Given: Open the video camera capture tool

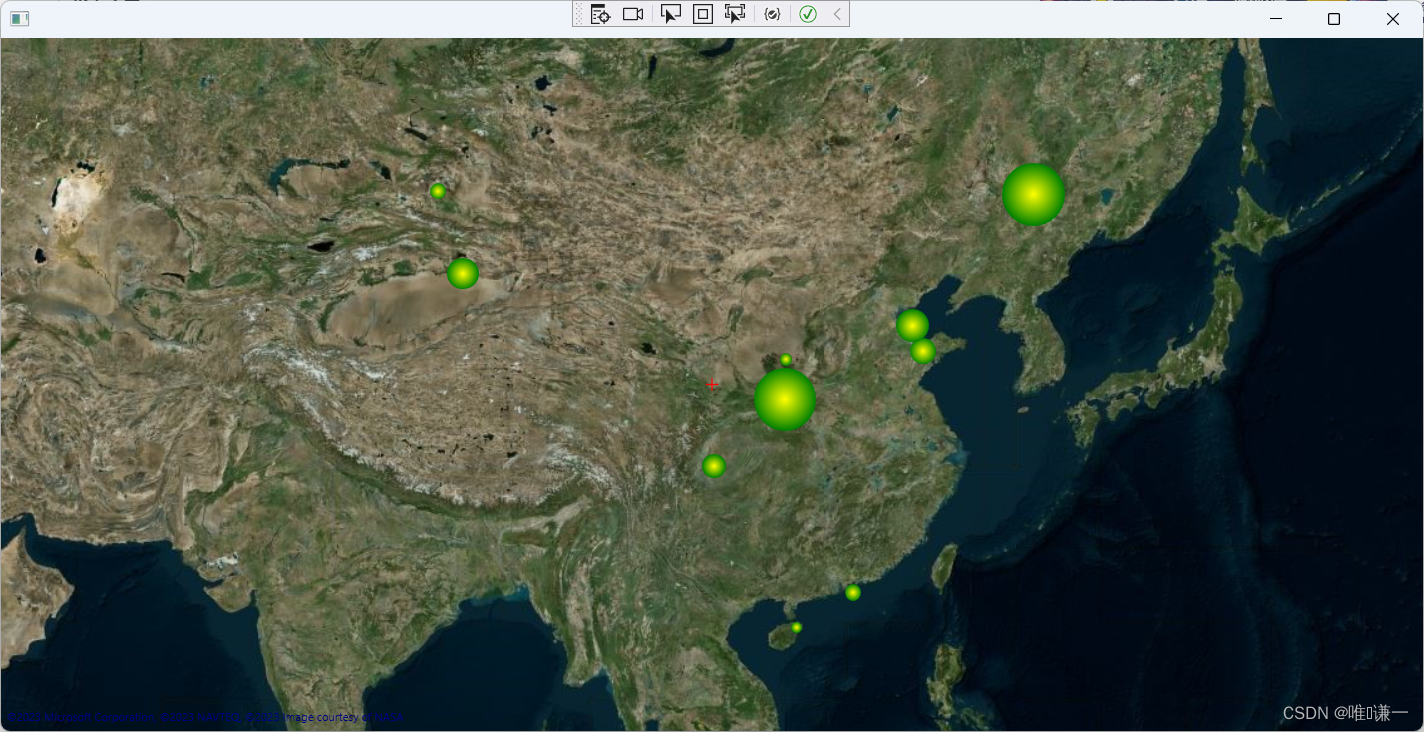Looking at the screenshot, I should [633, 14].
